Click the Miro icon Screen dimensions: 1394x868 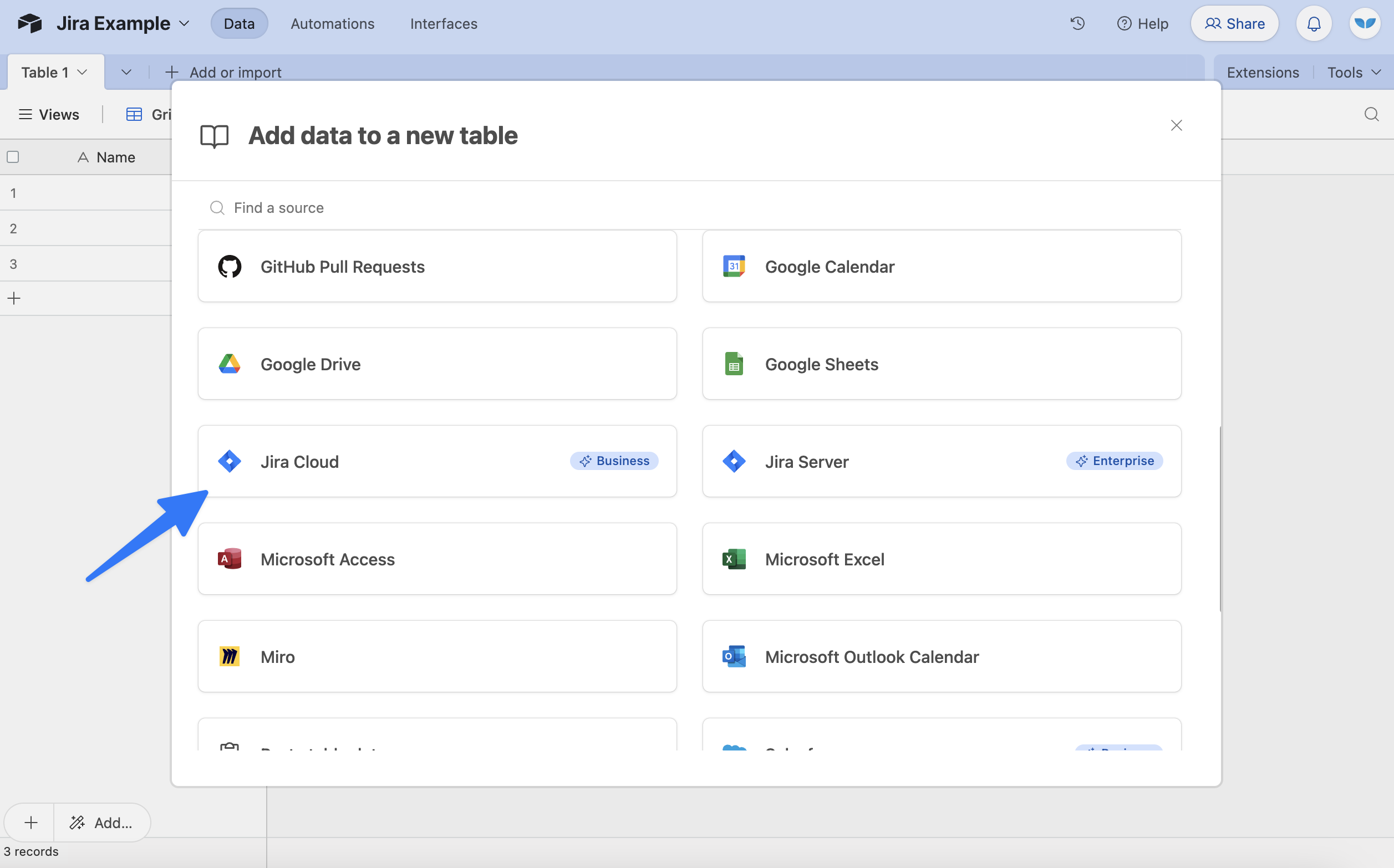[x=230, y=657]
